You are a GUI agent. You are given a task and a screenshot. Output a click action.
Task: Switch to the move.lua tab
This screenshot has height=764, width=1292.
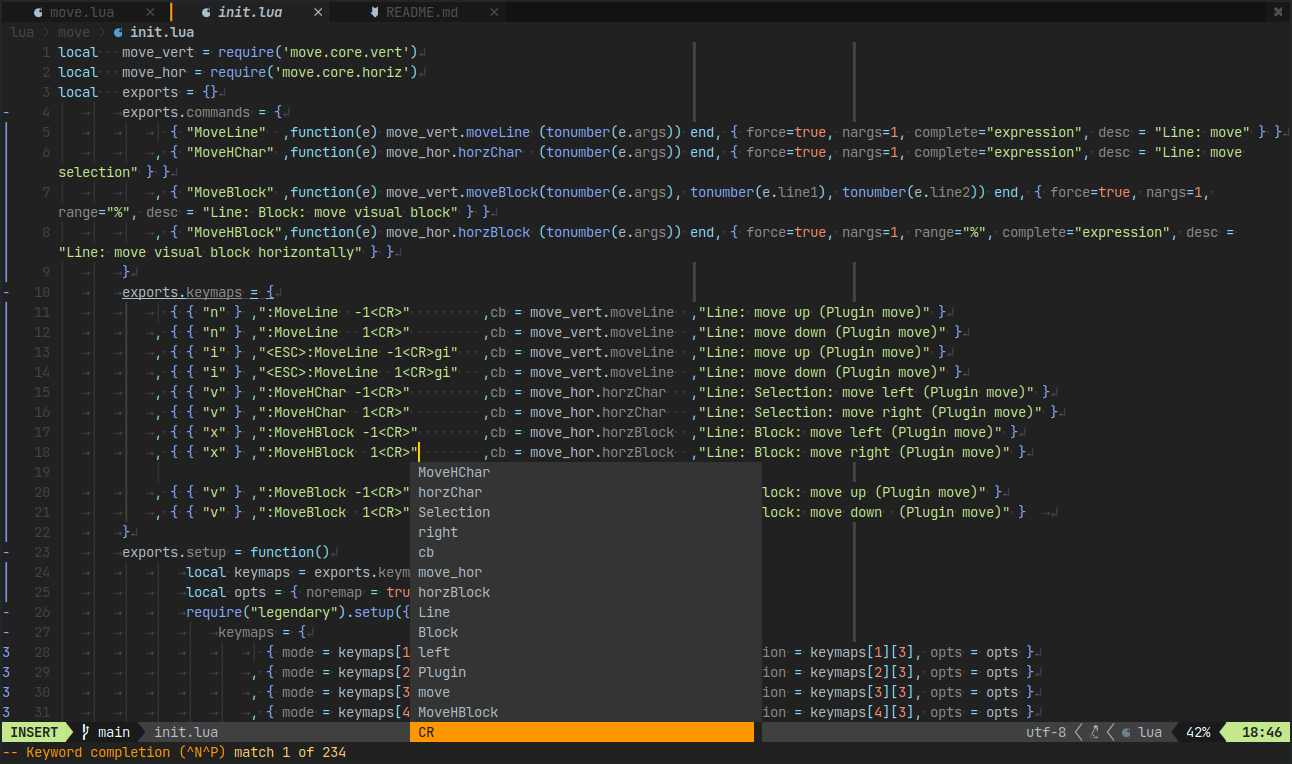coord(82,12)
